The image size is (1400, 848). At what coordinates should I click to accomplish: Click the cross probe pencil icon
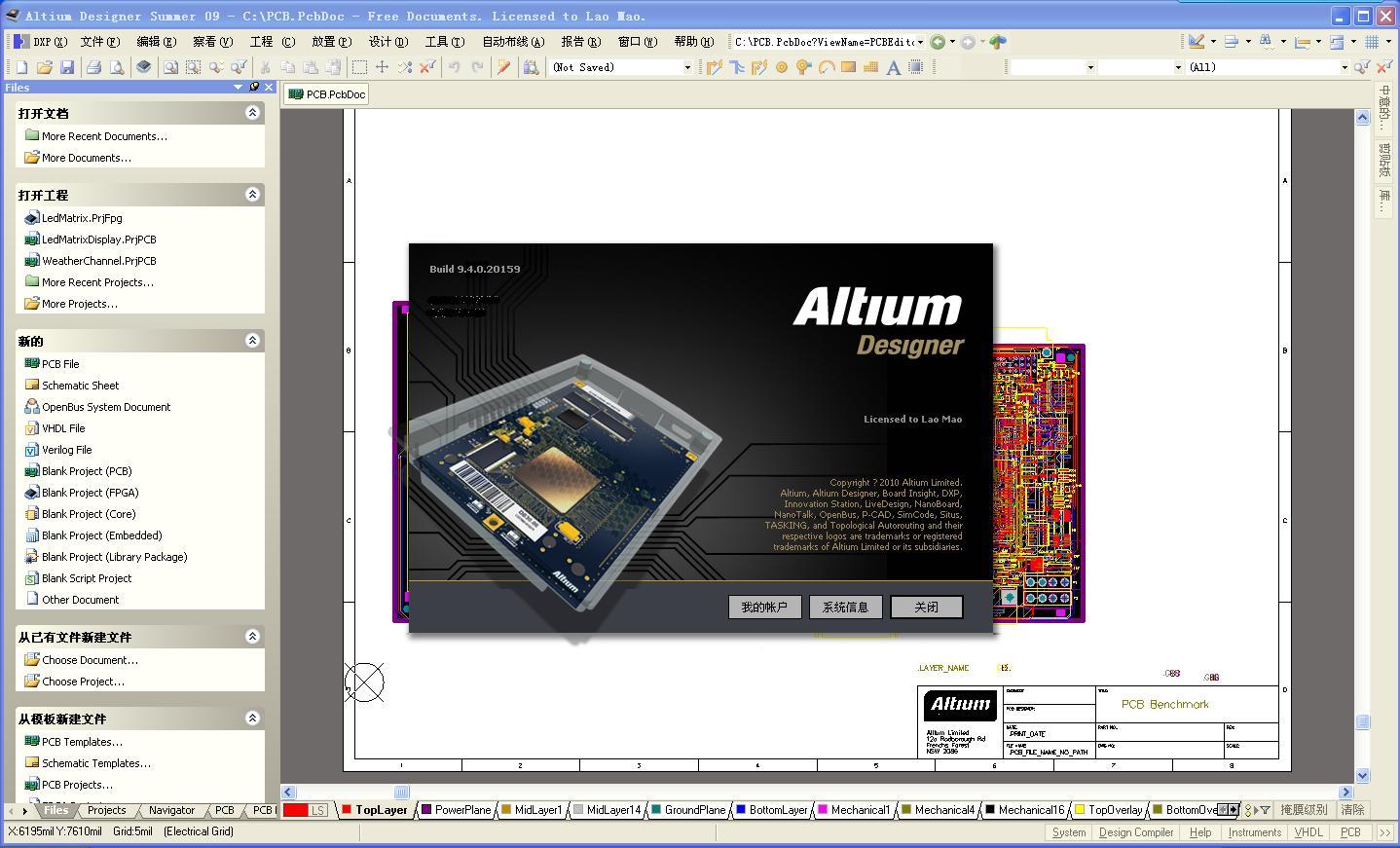pyautogui.click(x=503, y=67)
